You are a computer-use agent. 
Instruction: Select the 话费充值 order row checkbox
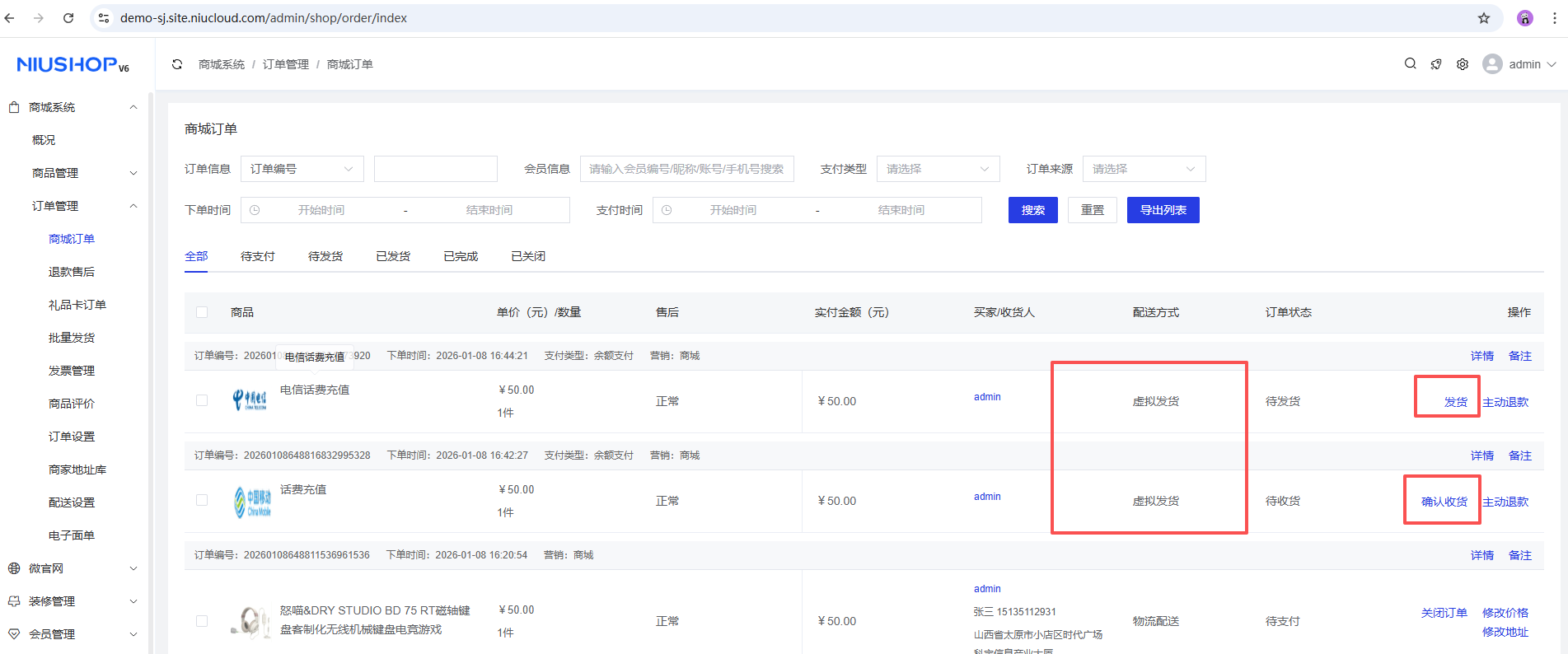pyautogui.click(x=202, y=500)
